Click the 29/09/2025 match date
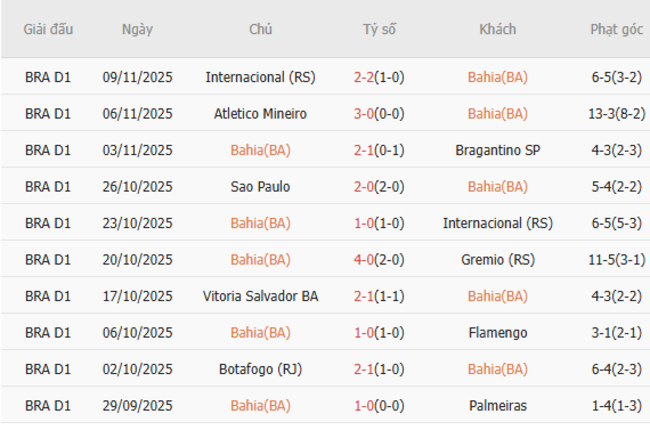Viewport: 650px width, 430px height. pyautogui.click(x=137, y=406)
